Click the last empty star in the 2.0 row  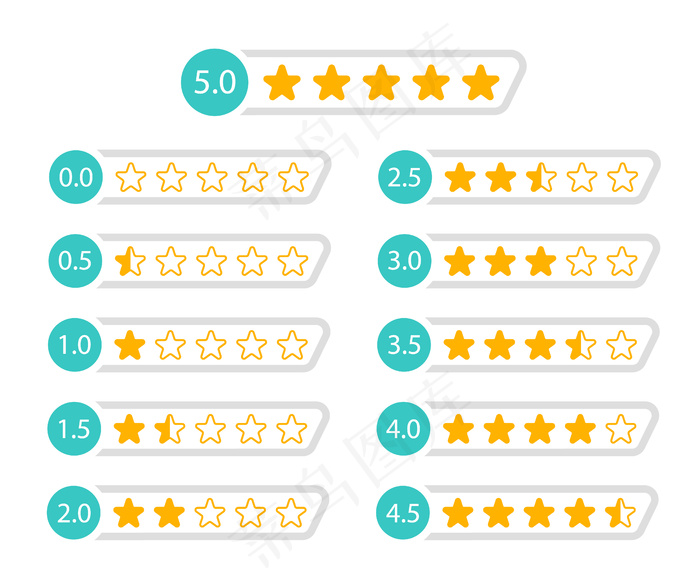coord(291,514)
